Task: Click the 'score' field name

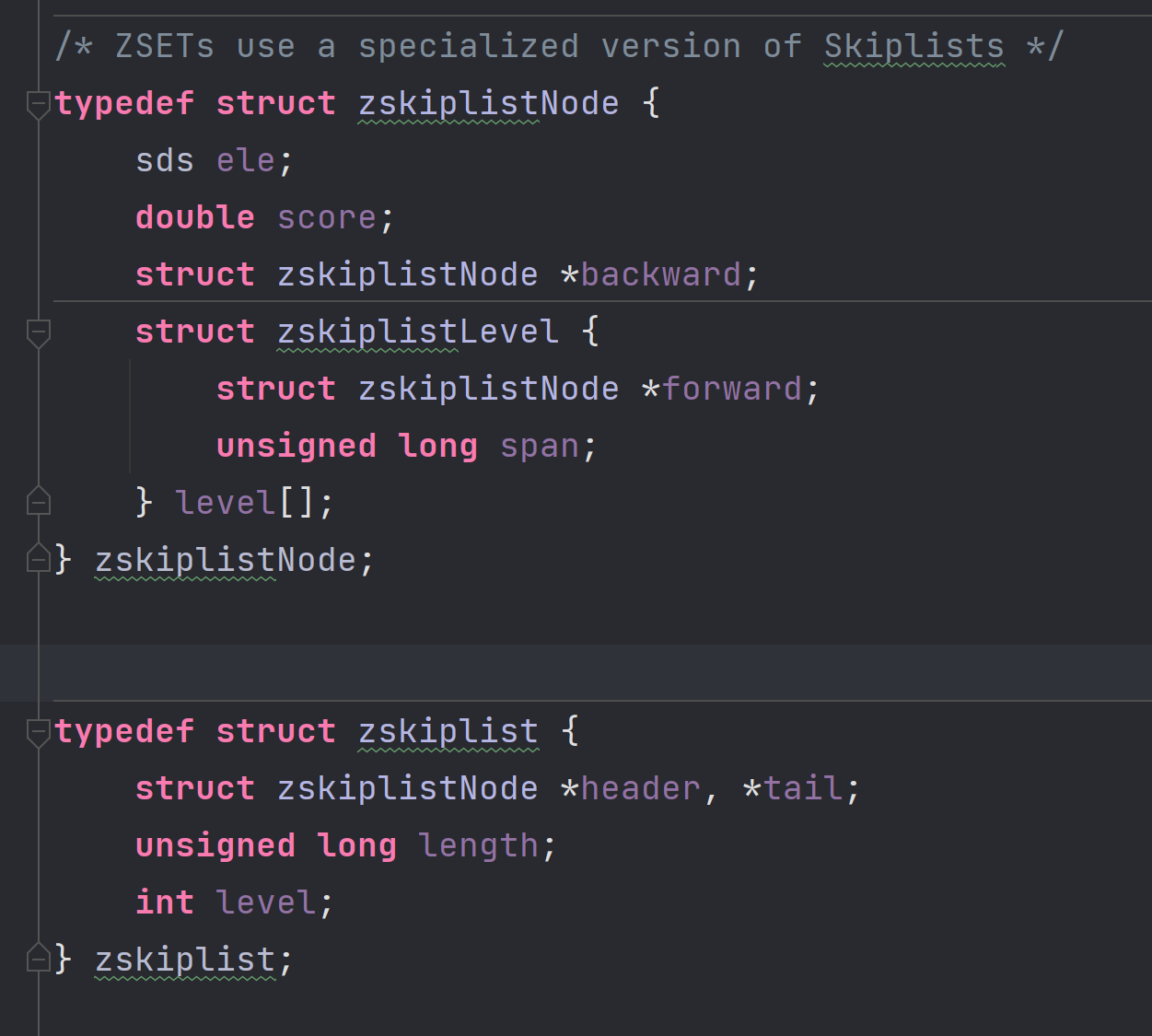Action: 327,217
